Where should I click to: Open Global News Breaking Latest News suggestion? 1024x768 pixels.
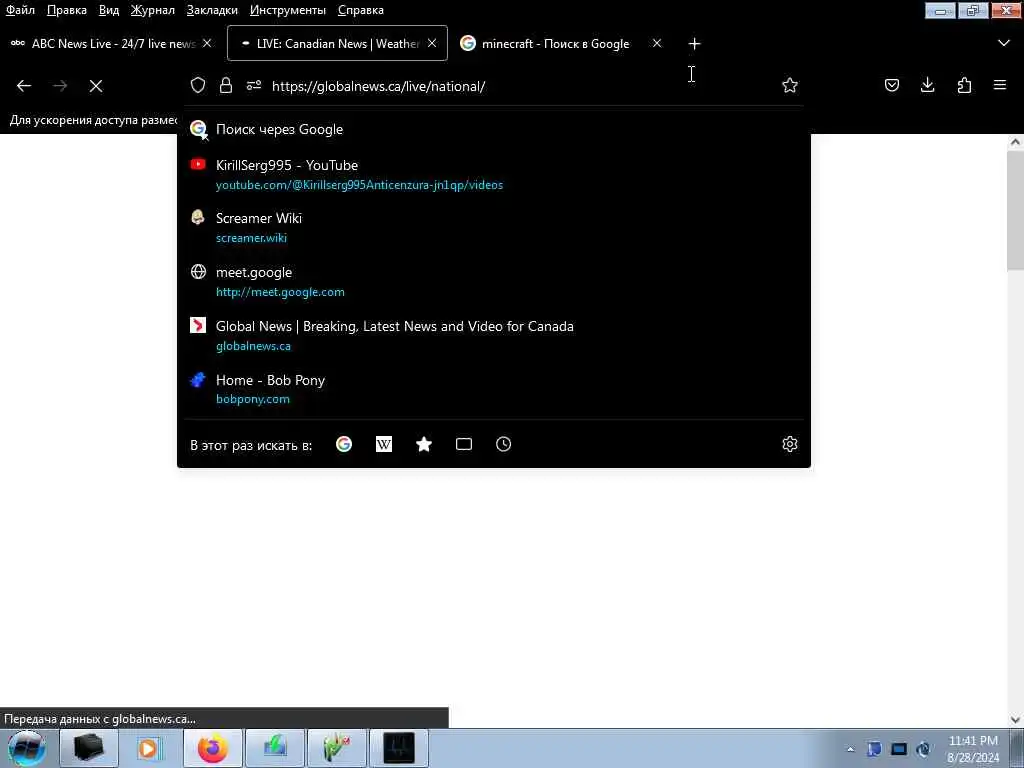pyautogui.click(x=494, y=336)
